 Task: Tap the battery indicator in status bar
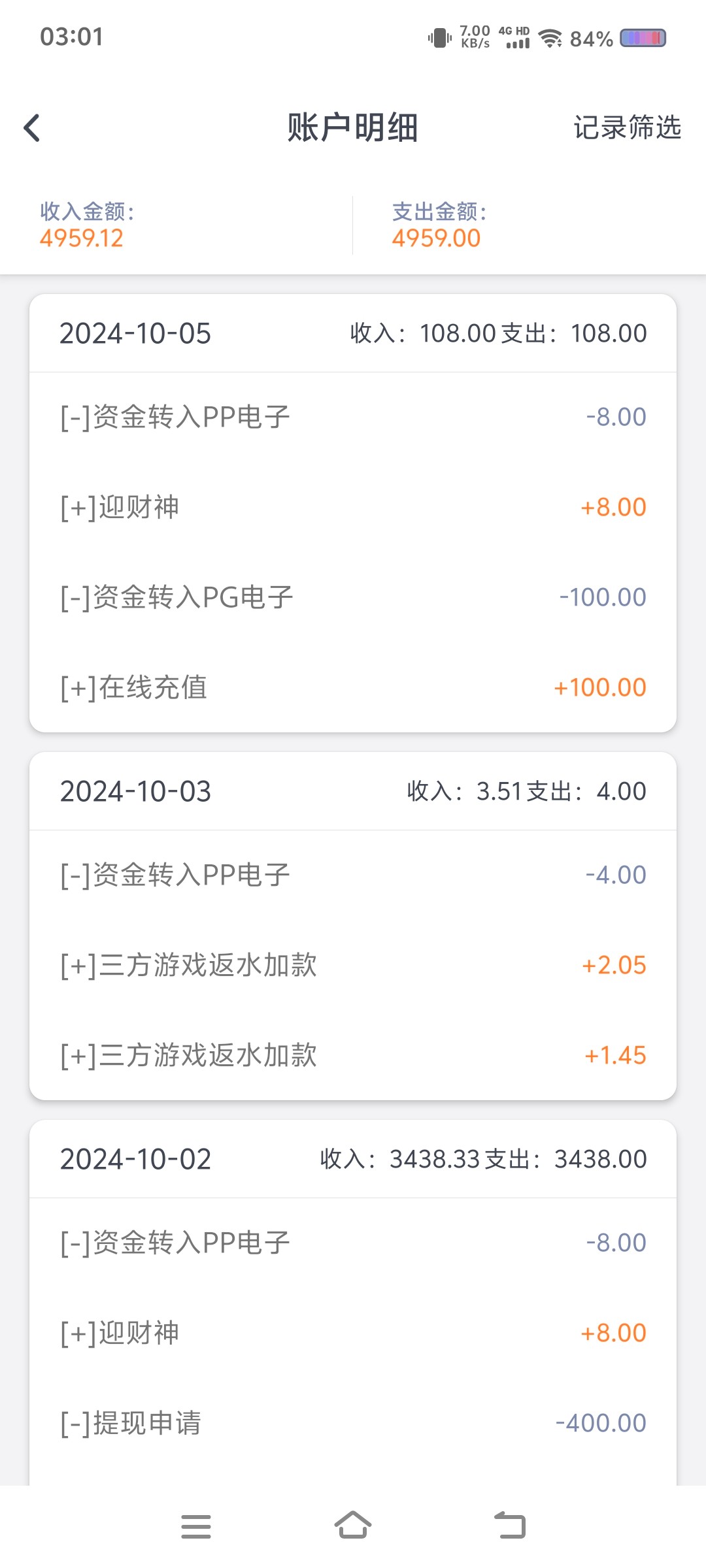coord(643,38)
